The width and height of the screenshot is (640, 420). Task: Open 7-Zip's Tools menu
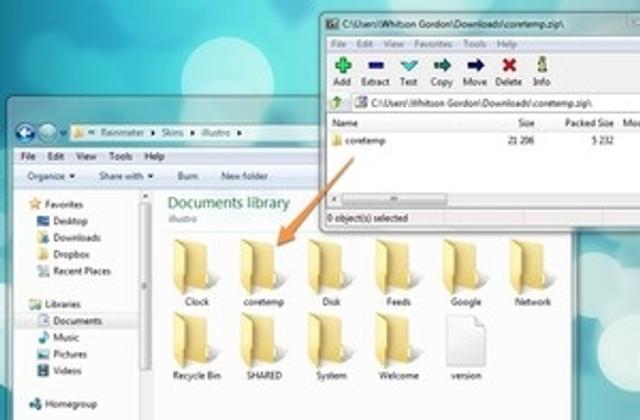475,44
